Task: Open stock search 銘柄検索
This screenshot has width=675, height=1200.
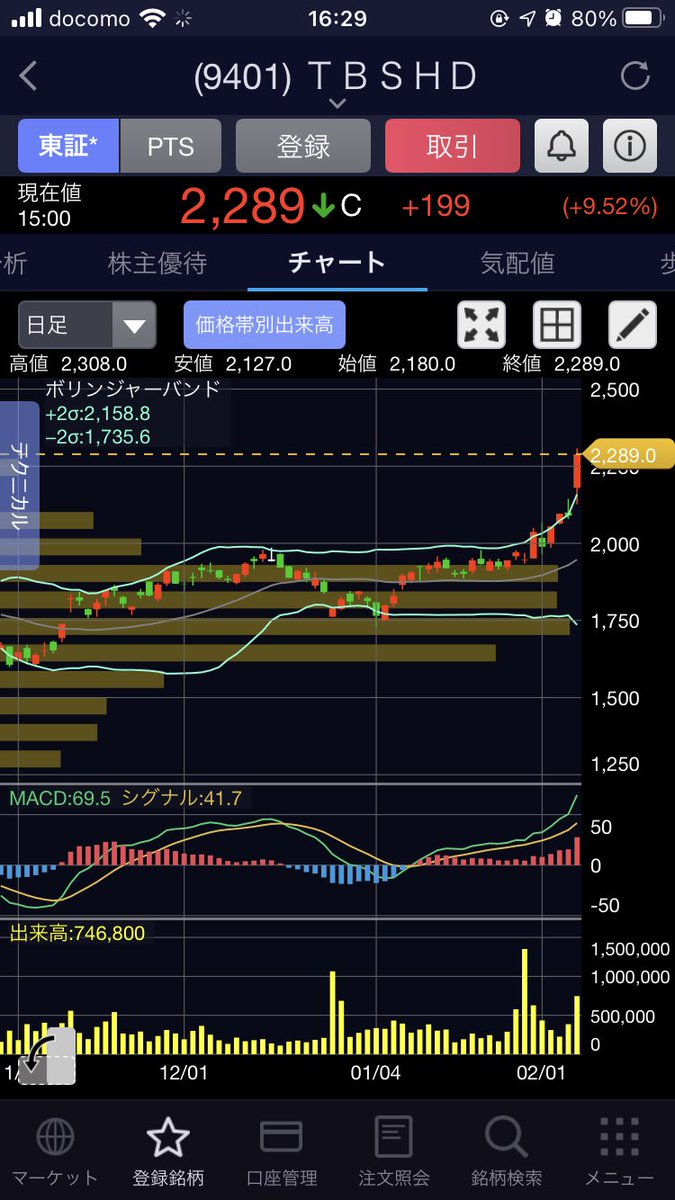Action: pyautogui.click(x=506, y=1152)
